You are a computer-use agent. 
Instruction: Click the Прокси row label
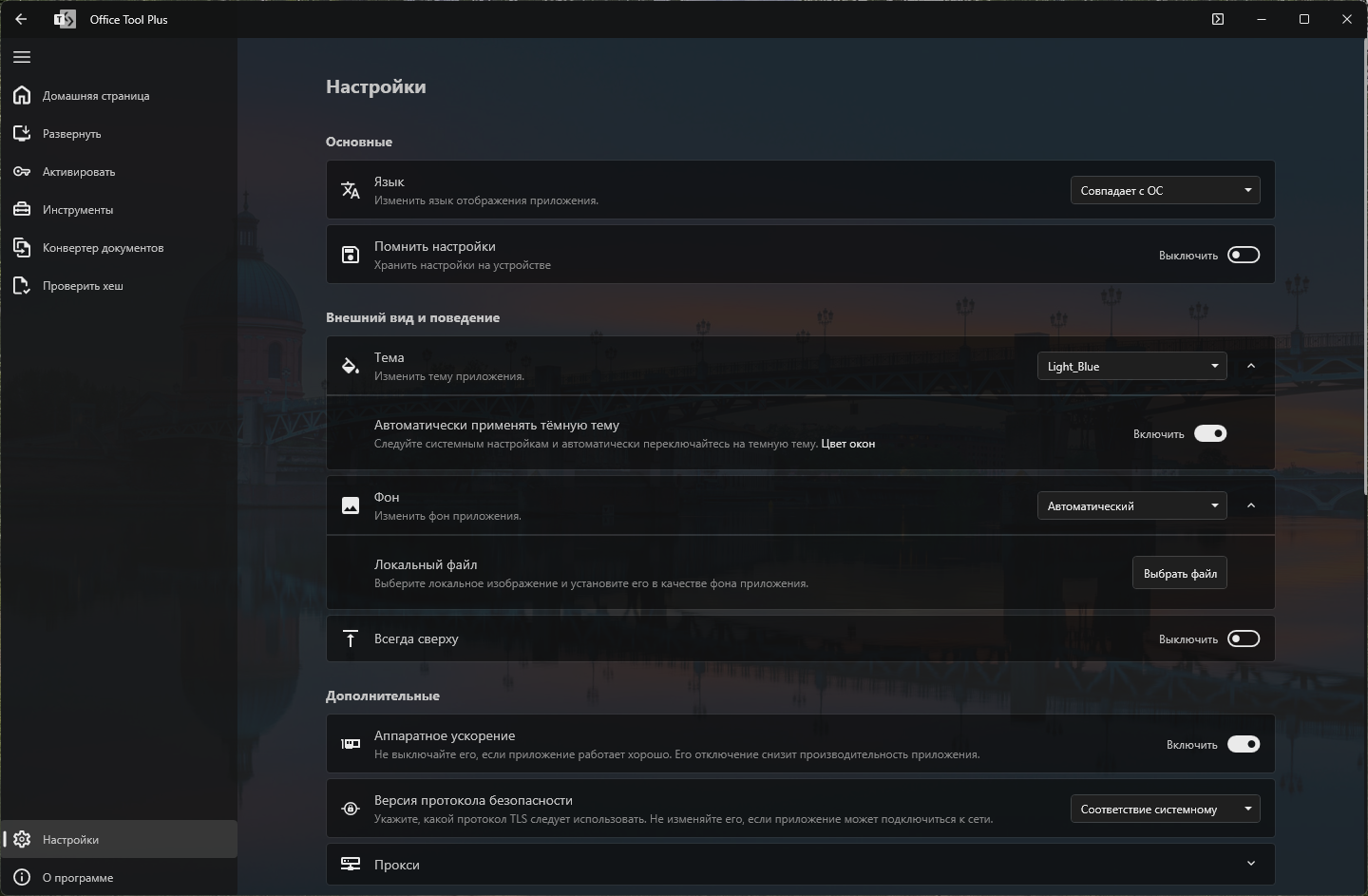(x=397, y=865)
